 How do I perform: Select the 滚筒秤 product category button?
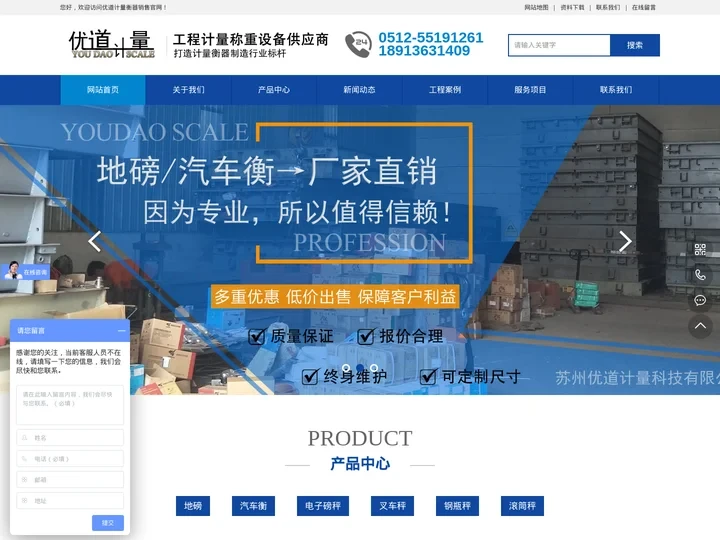(523, 506)
